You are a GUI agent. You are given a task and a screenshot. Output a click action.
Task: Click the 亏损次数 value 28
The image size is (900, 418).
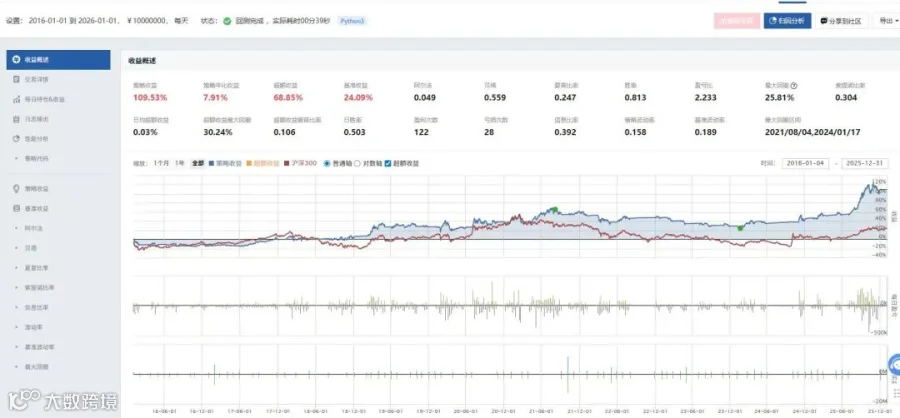tap(490, 132)
